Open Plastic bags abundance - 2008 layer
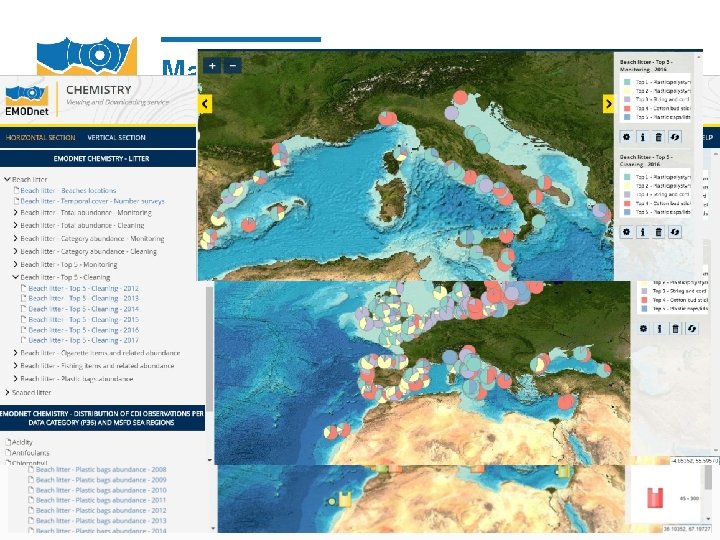The width and height of the screenshot is (720, 540). point(101,470)
